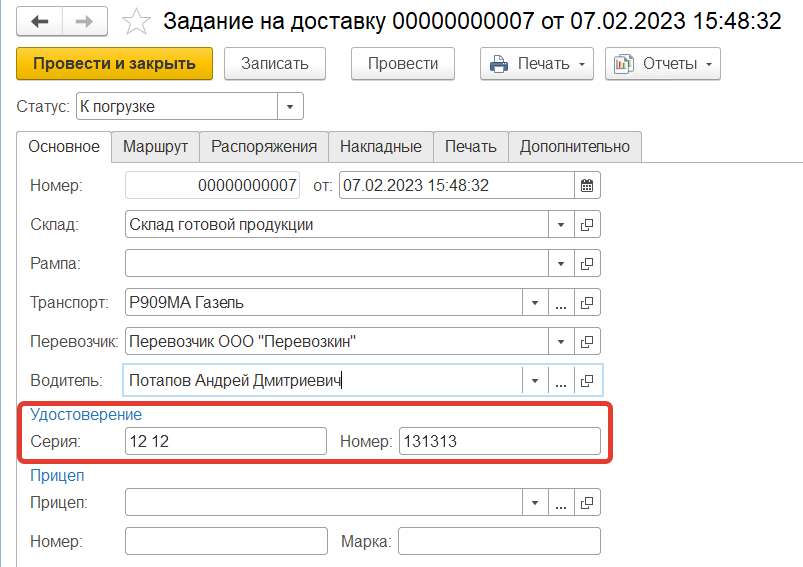Image resolution: width=803 pixels, height=567 pixels.
Task: Expand the Статус dropdown list
Action: click(x=290, y=106)
